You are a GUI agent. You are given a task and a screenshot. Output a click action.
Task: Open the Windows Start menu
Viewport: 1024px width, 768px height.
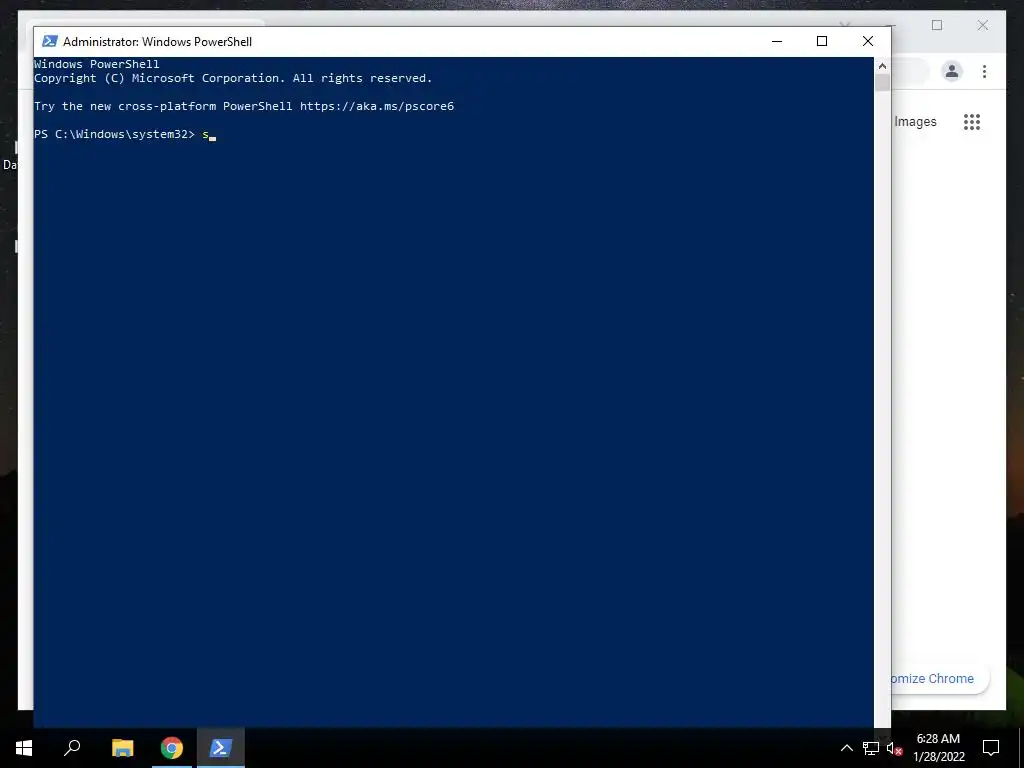tap(24, 748)
